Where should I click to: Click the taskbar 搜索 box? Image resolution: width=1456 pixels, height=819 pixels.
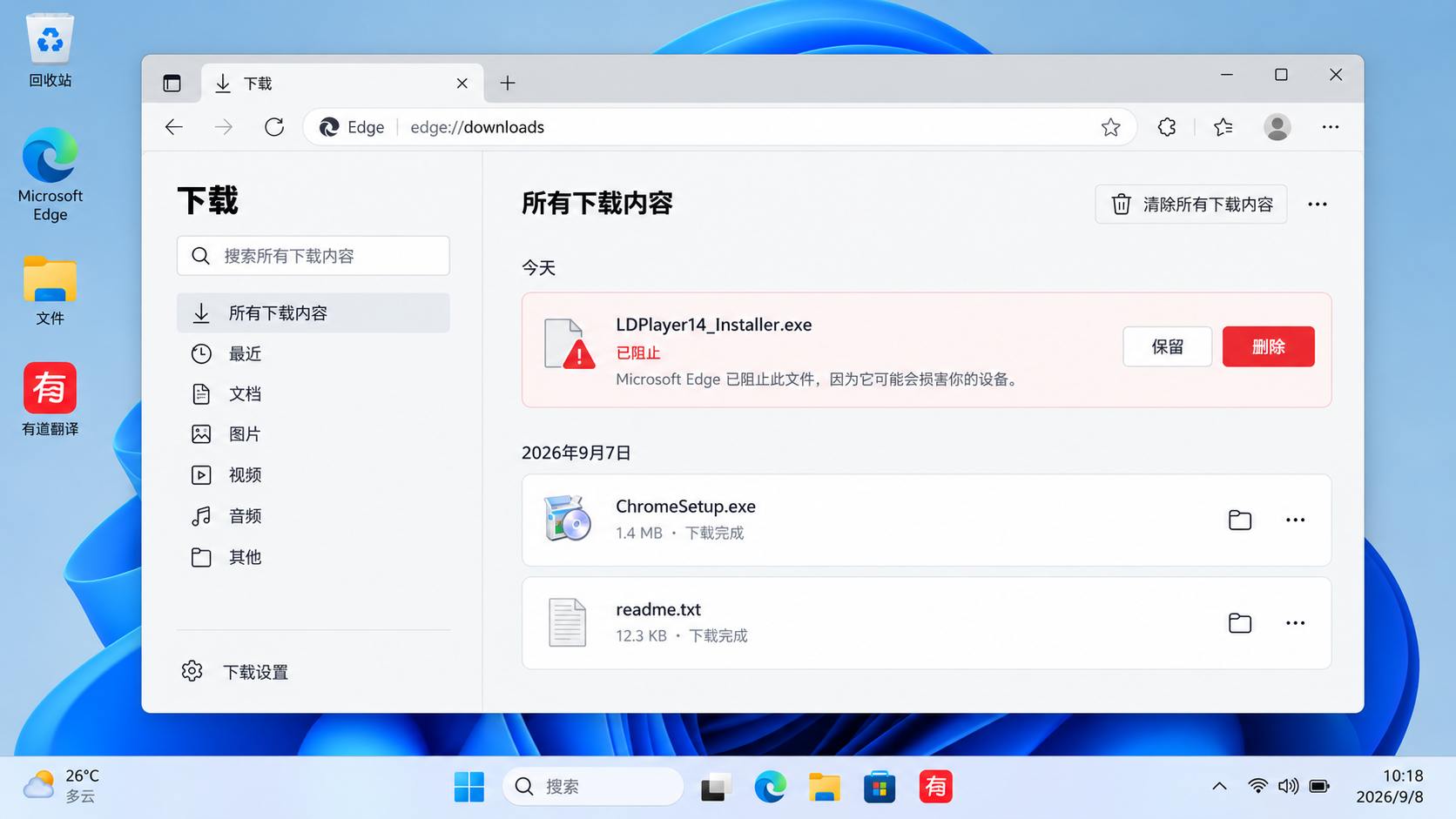click(593, 787)
